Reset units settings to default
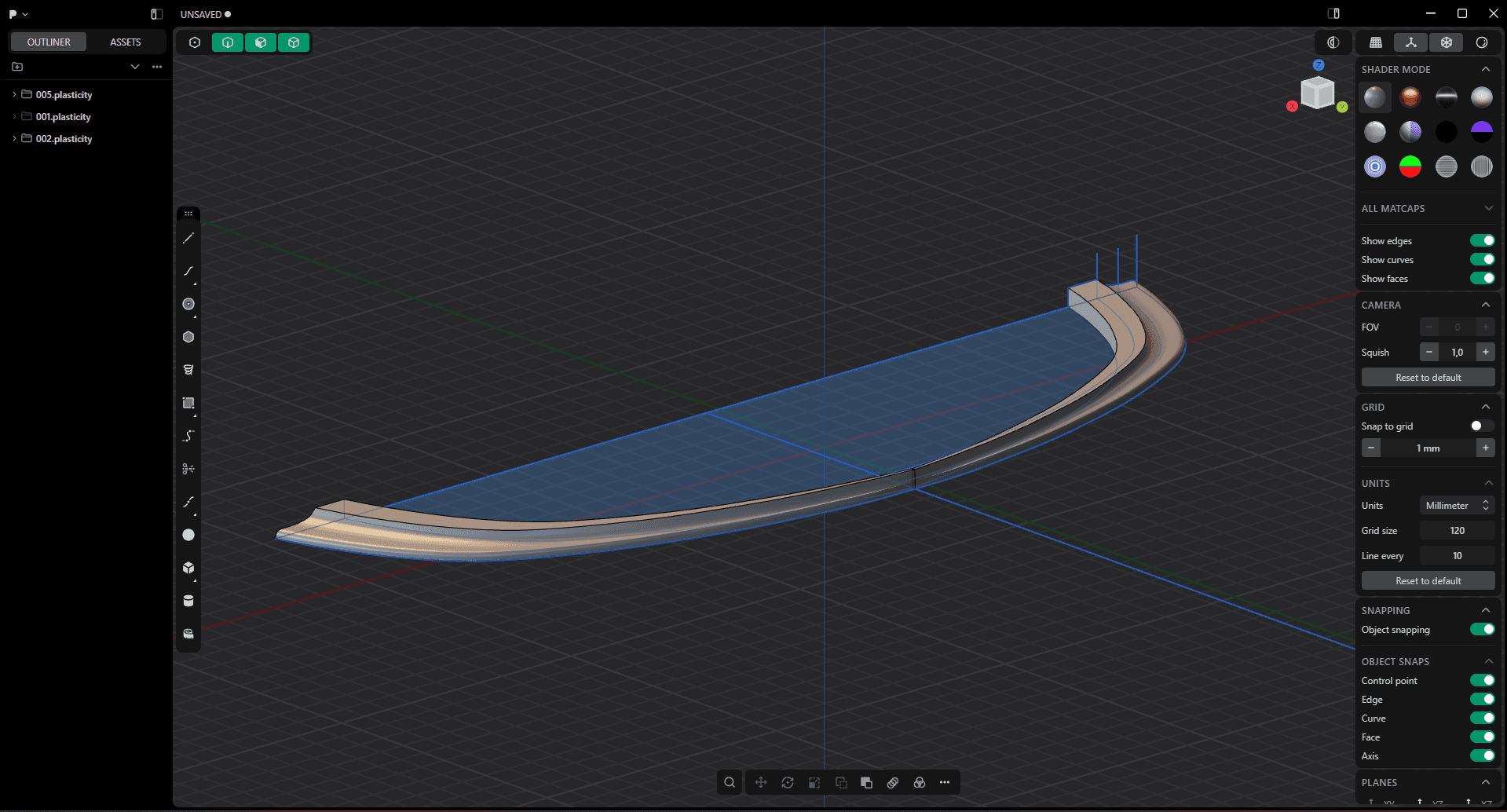 (1428, 581)
